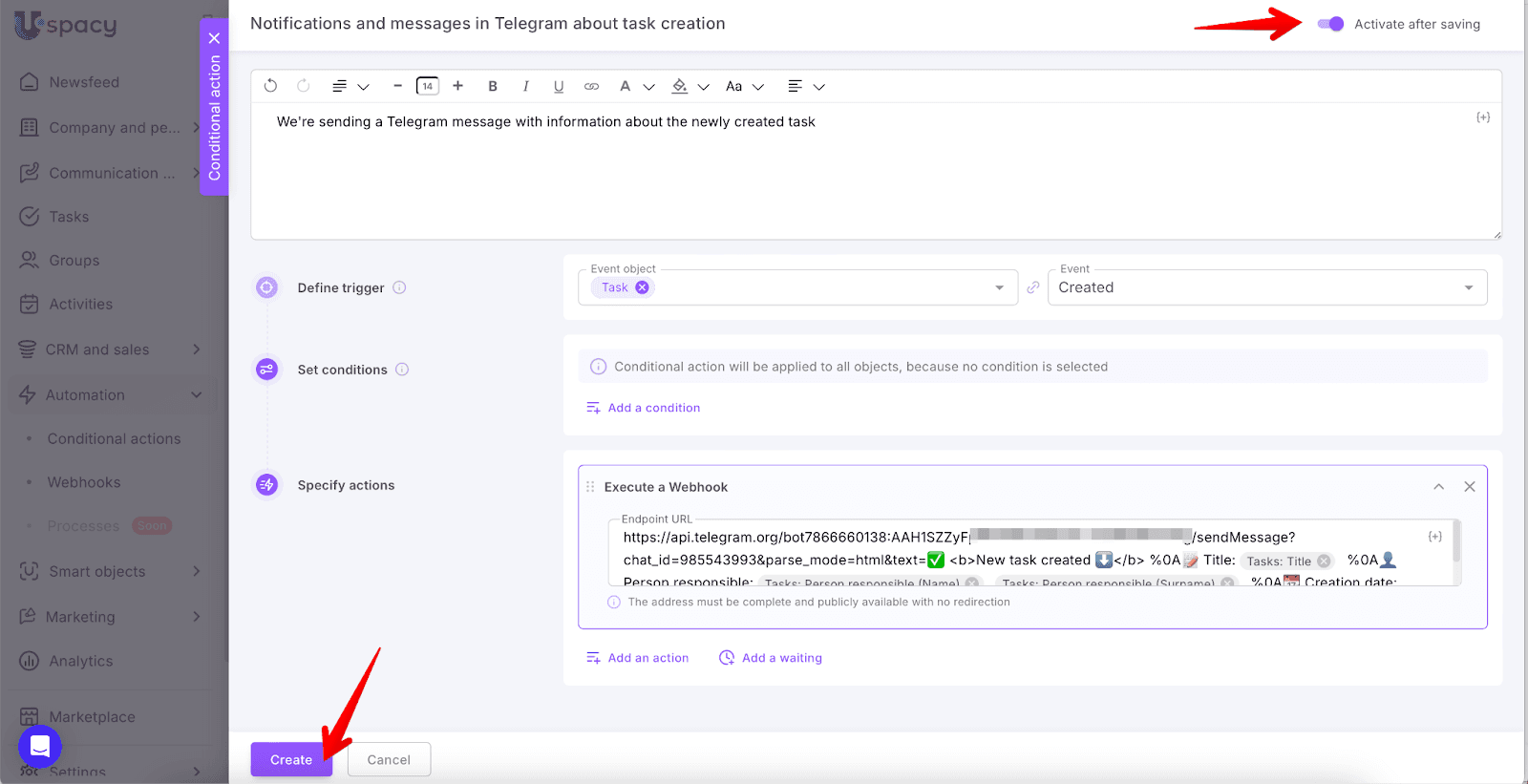
Task: Click the Create button
Action: (291, 760)
